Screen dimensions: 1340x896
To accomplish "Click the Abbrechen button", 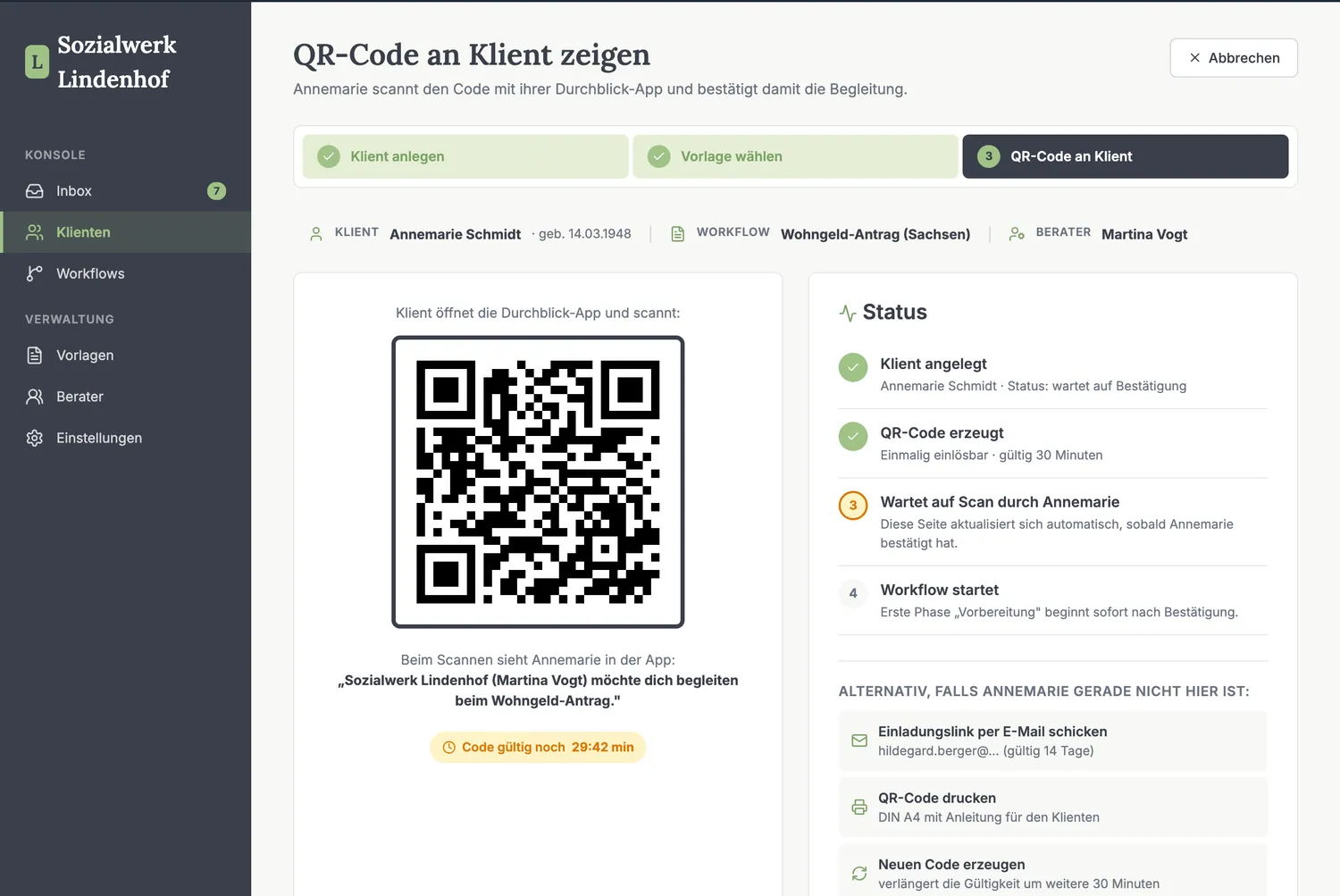I will [x=1234, y=58].
